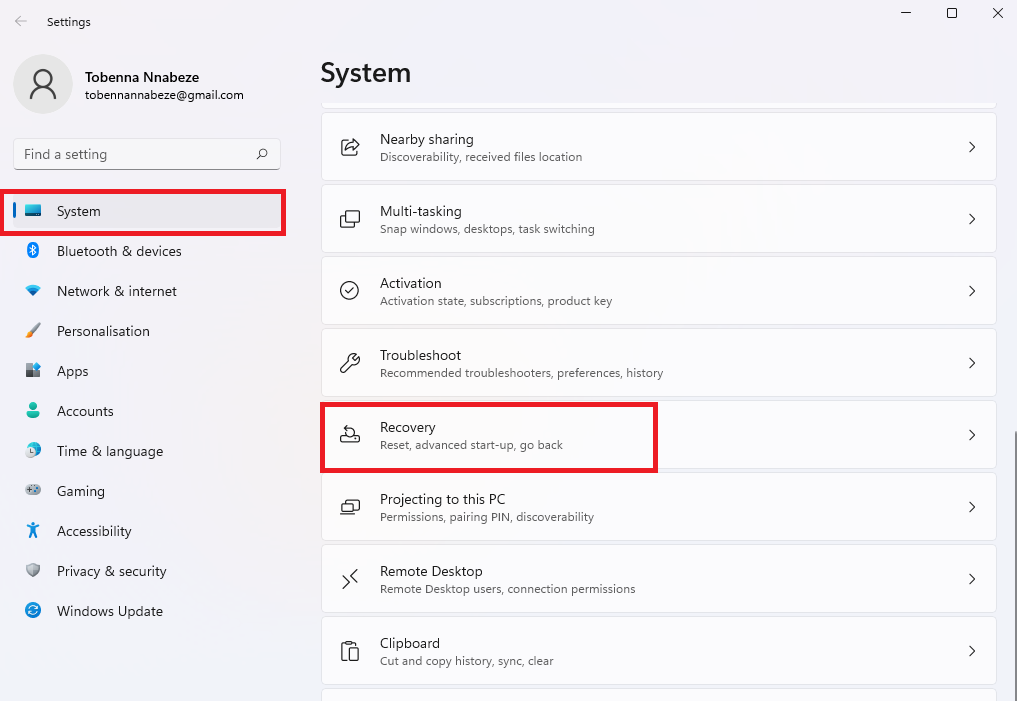This screenshot has height=701, width=1017.
Task: Click the Recovery icon
Action: (350, 435)
